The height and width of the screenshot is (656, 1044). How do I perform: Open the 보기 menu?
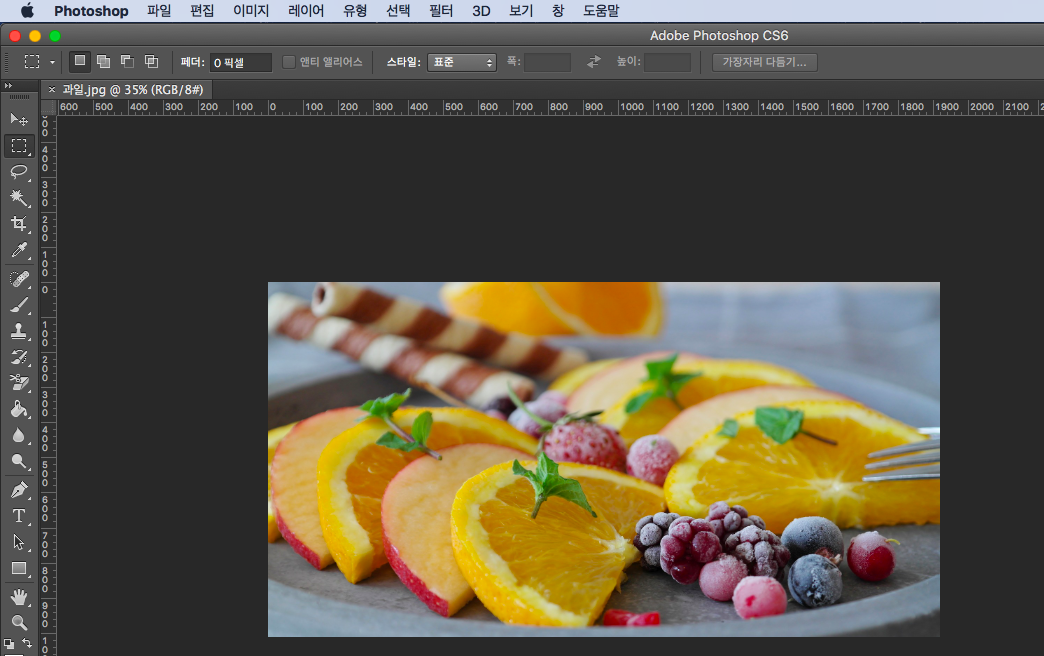click(x=521, y=11)
